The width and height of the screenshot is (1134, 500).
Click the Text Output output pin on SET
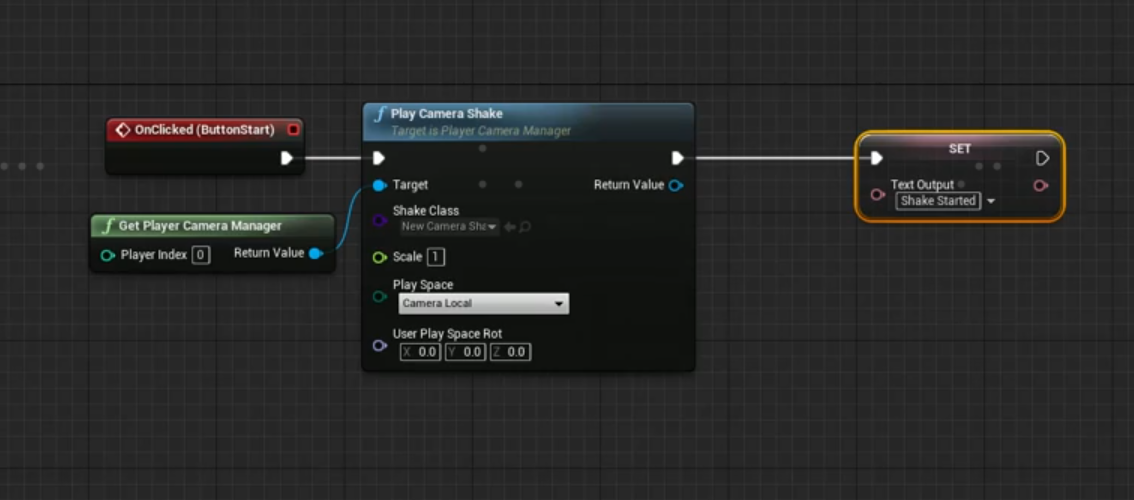(x=1040, y=186)
